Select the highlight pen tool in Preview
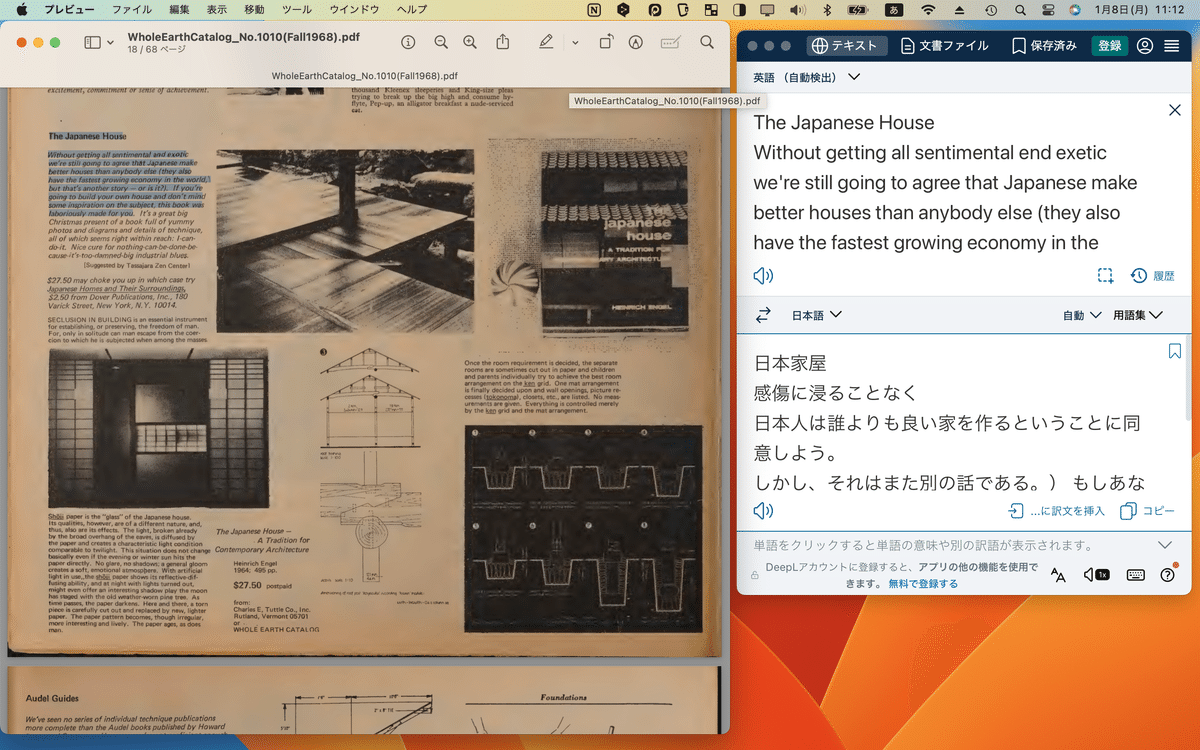This screenshot has height=750, width=1200. click(546, 43)
